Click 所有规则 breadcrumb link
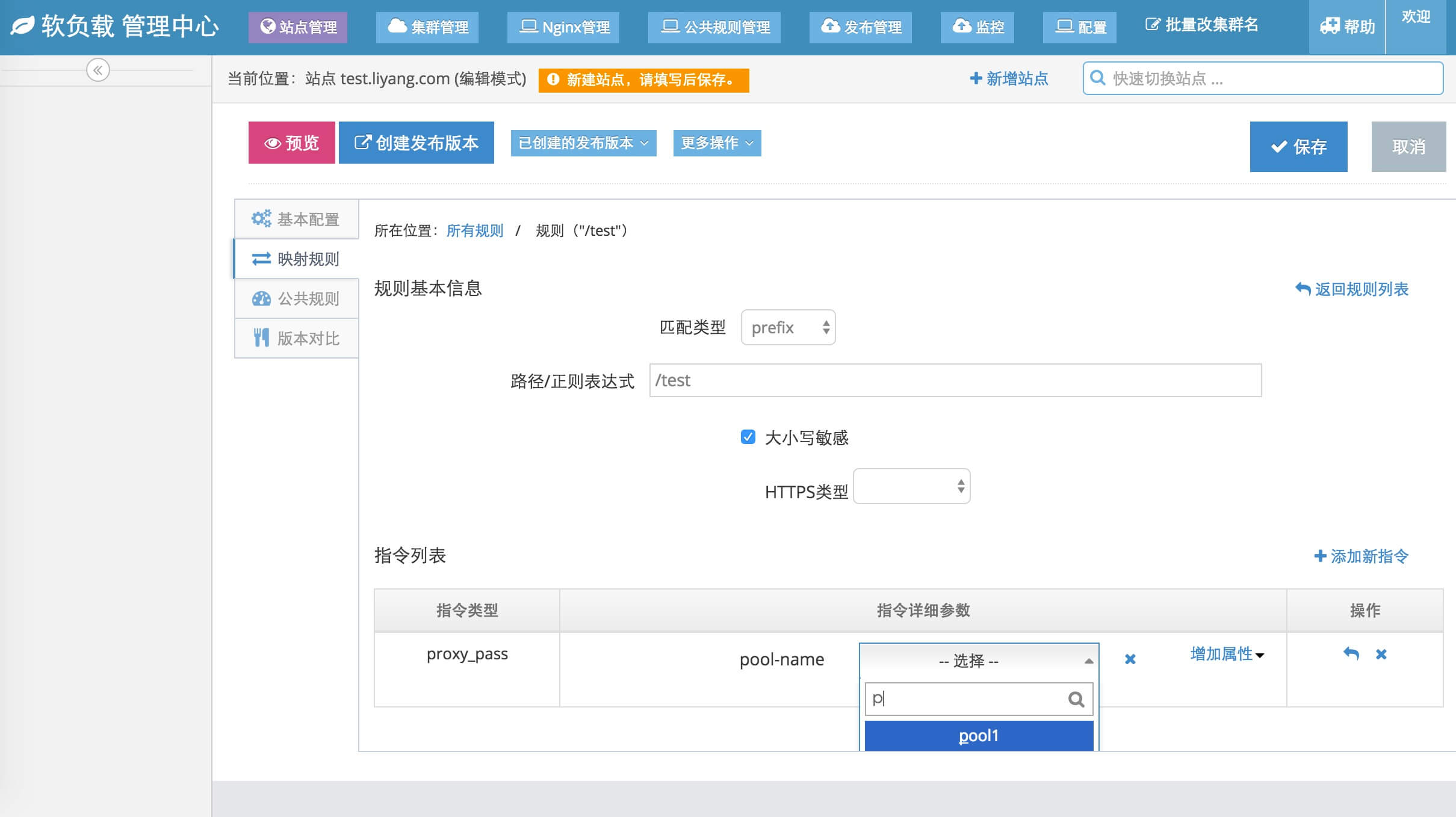The height and width of the screenshot is (817, 1456). (474, 230)
